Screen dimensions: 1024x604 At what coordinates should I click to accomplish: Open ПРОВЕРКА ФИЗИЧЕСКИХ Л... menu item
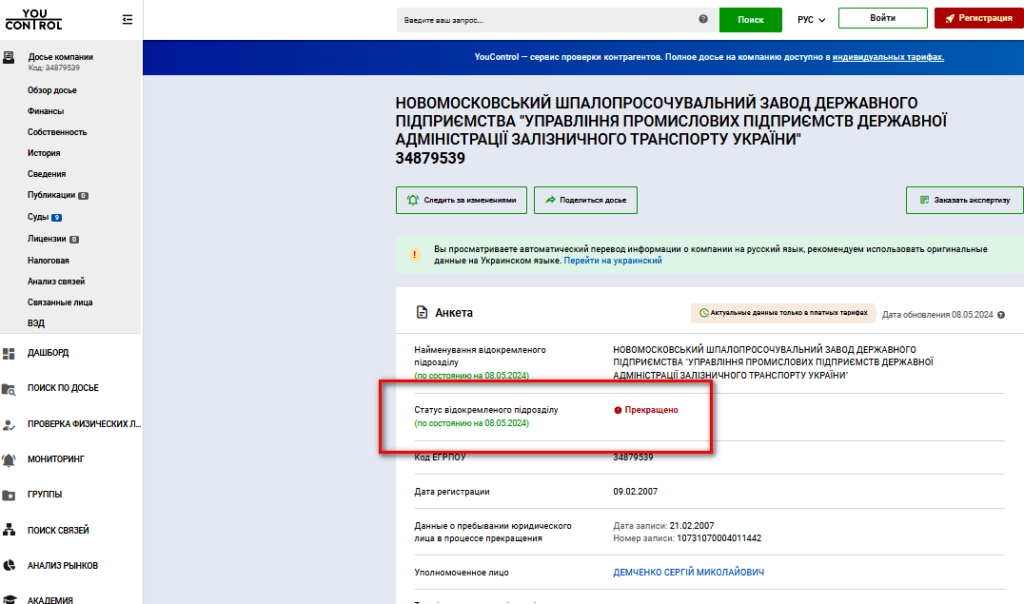tap(84, 424)
